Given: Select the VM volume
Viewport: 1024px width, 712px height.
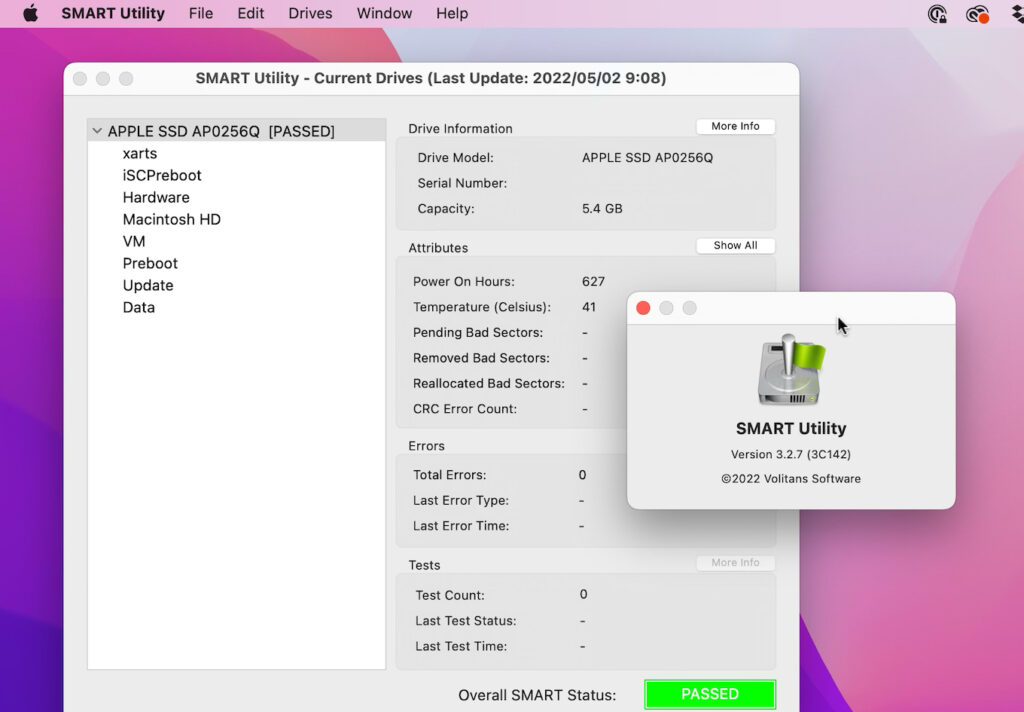Looking at the screenshot, I should click(x=133, y=241).
